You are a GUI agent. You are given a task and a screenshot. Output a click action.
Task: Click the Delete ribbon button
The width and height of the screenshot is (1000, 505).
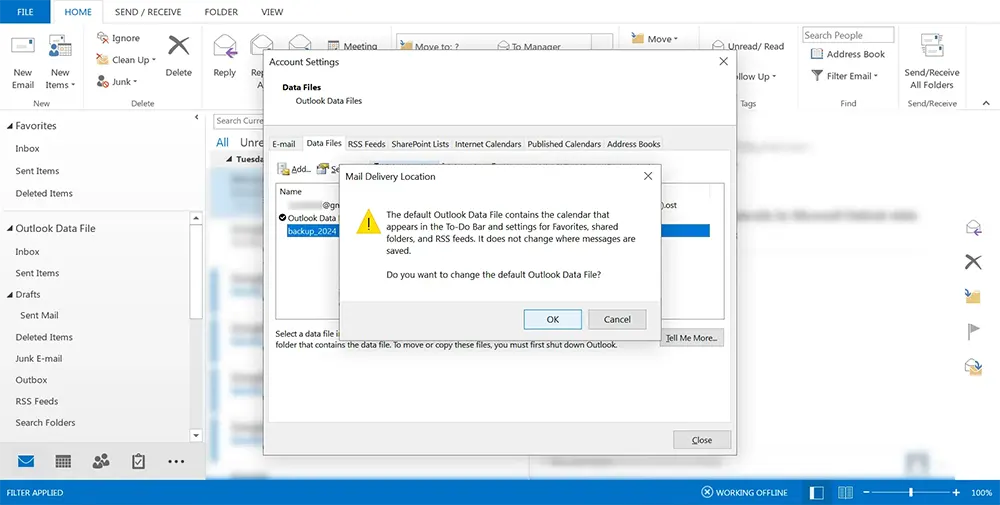(x=179, y=56)
